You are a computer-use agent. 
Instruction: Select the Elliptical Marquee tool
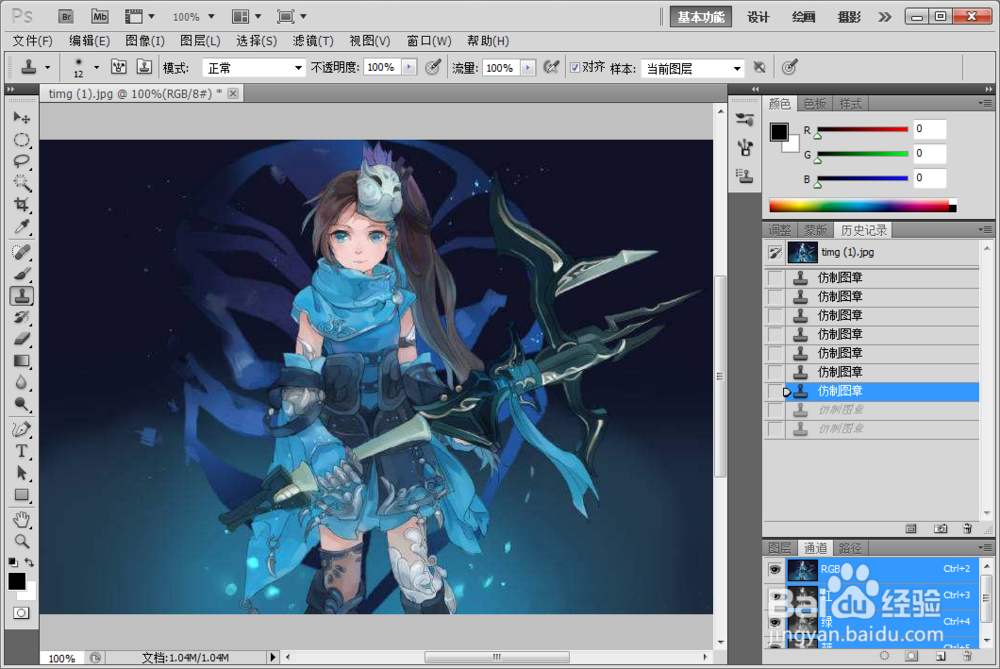[x=22, y=140]
